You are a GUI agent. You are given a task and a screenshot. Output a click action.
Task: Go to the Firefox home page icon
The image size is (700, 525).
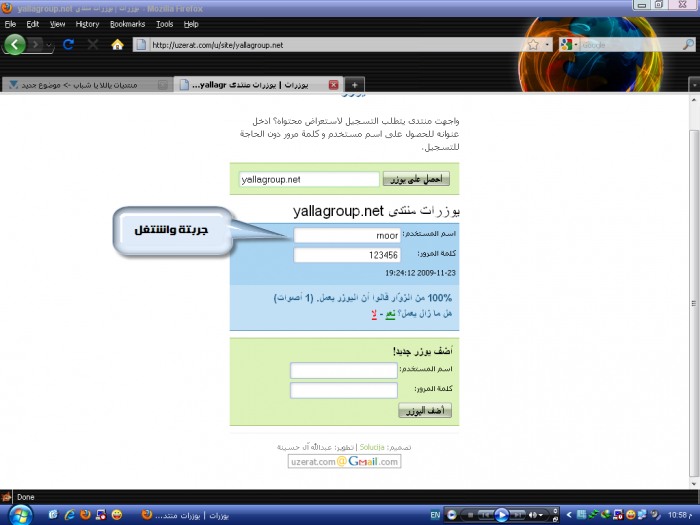pos(117,45)
